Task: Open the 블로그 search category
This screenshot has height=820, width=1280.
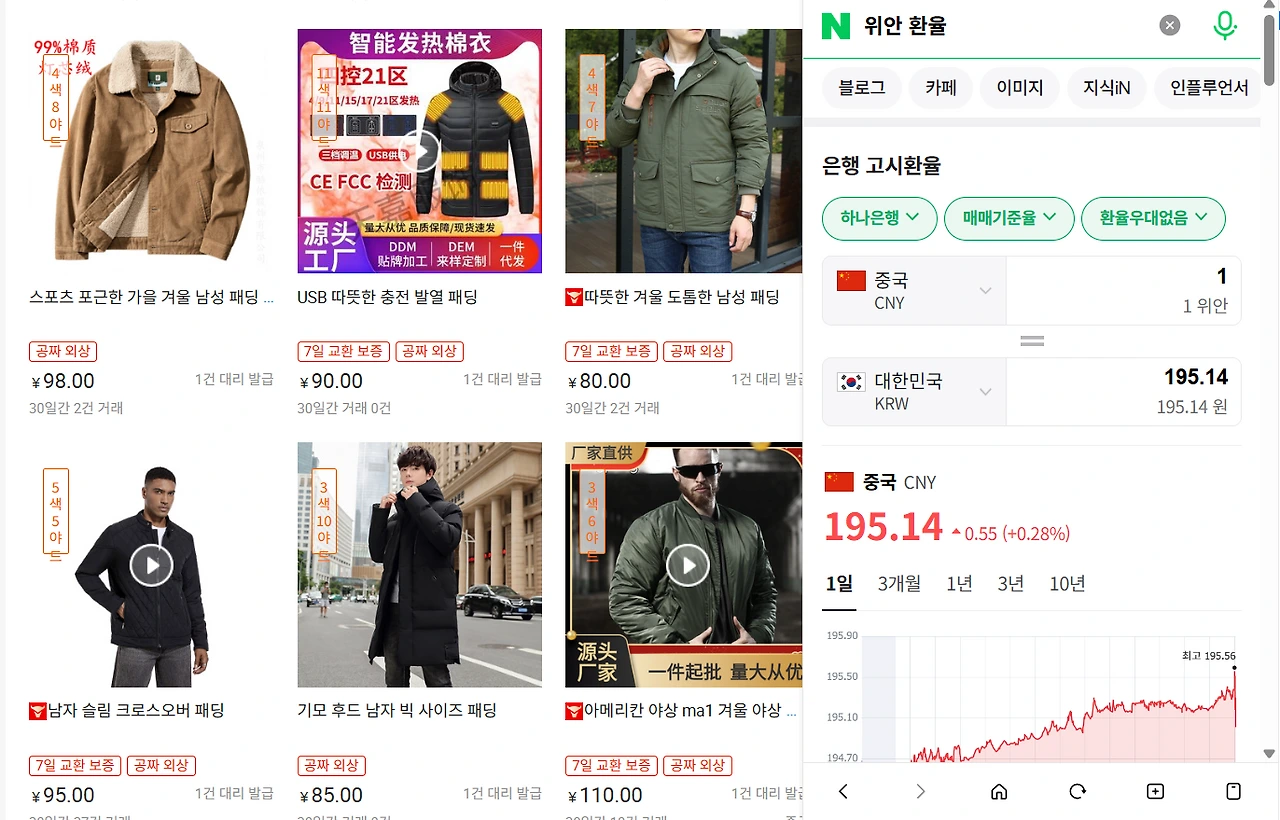Action: [x=862, y=88]
